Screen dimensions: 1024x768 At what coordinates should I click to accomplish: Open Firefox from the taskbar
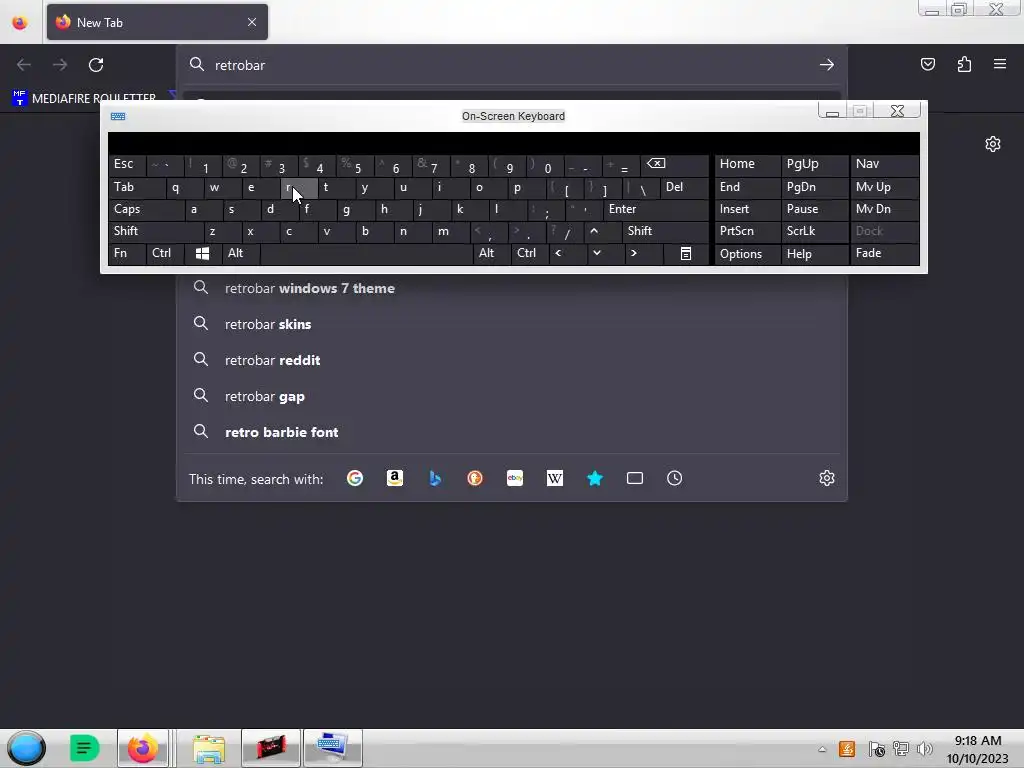142,748
